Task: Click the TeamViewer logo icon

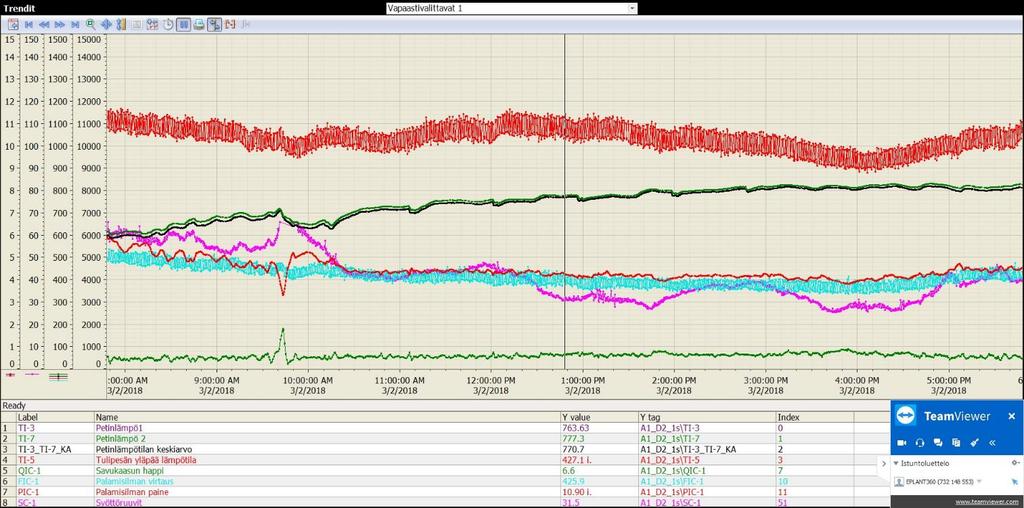Action: tap(907, 416)
